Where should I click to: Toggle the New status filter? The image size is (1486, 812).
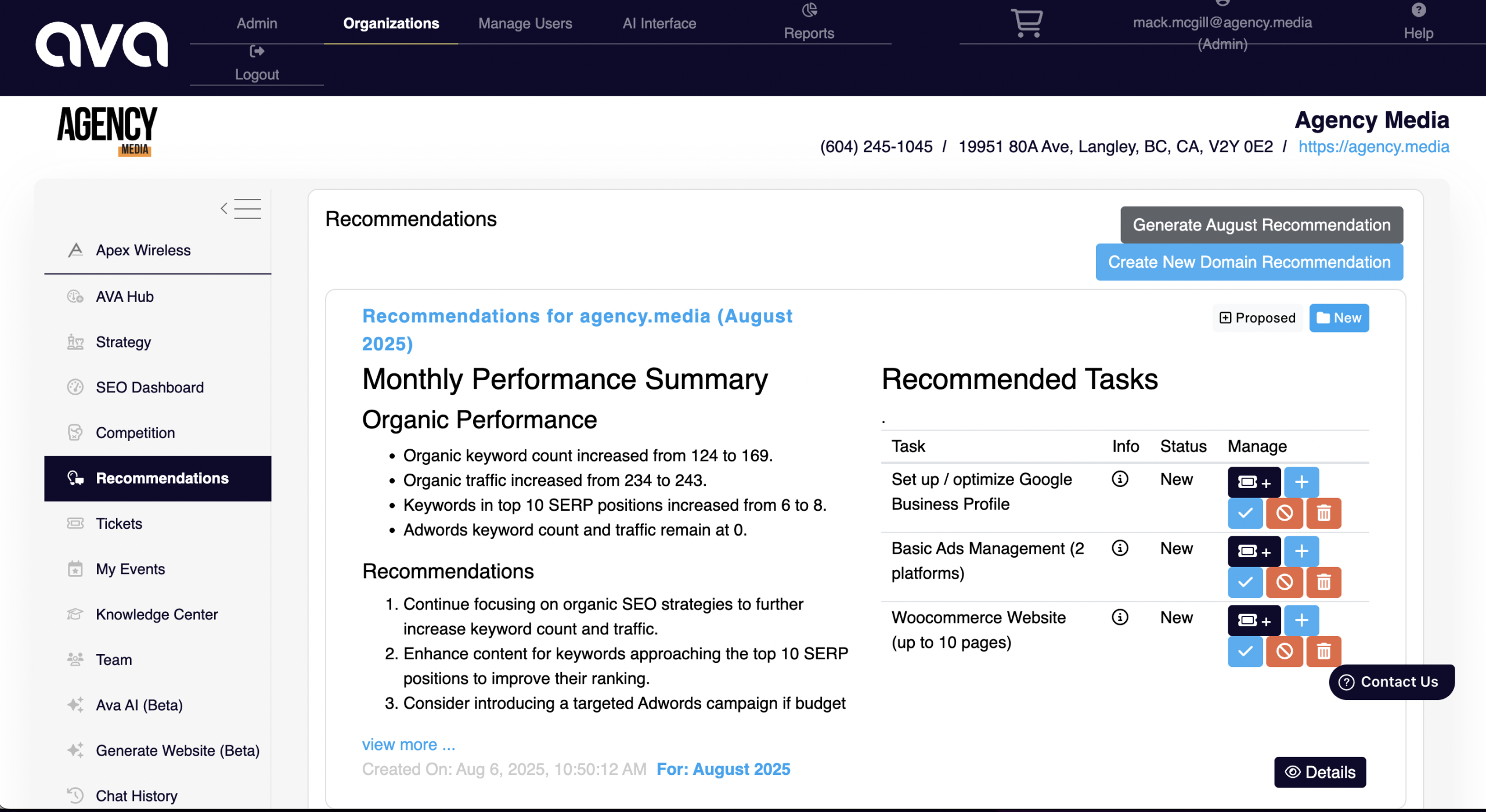coord(1339,318)
